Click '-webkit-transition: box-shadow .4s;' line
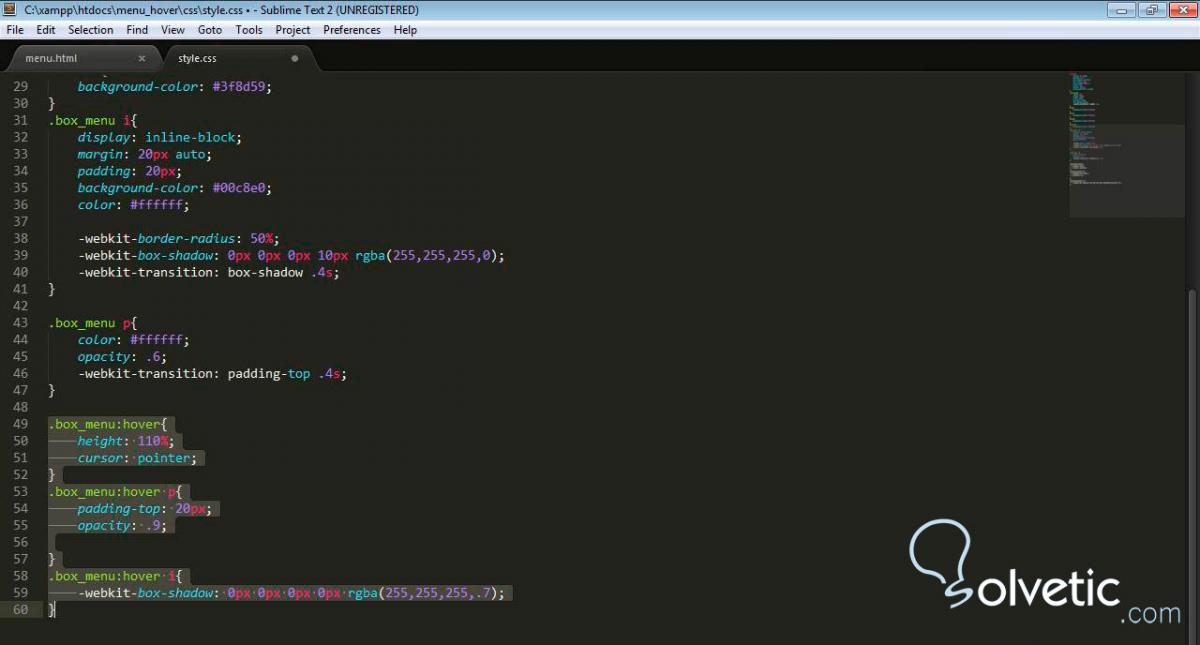Screen dimensions: 1200x645 [208, 272]
